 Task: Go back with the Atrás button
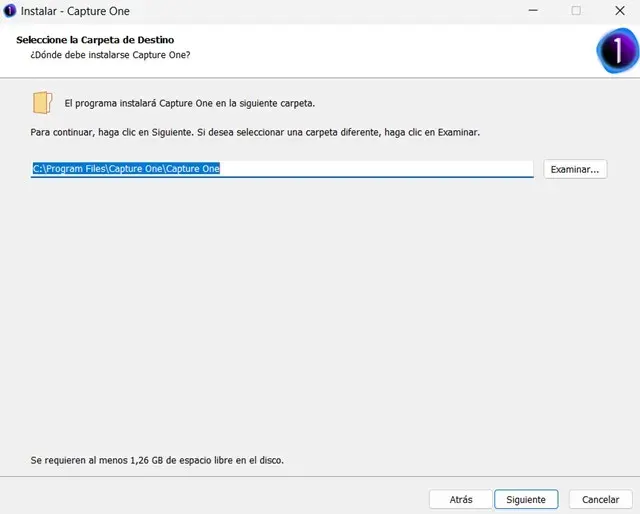[460, 499]
